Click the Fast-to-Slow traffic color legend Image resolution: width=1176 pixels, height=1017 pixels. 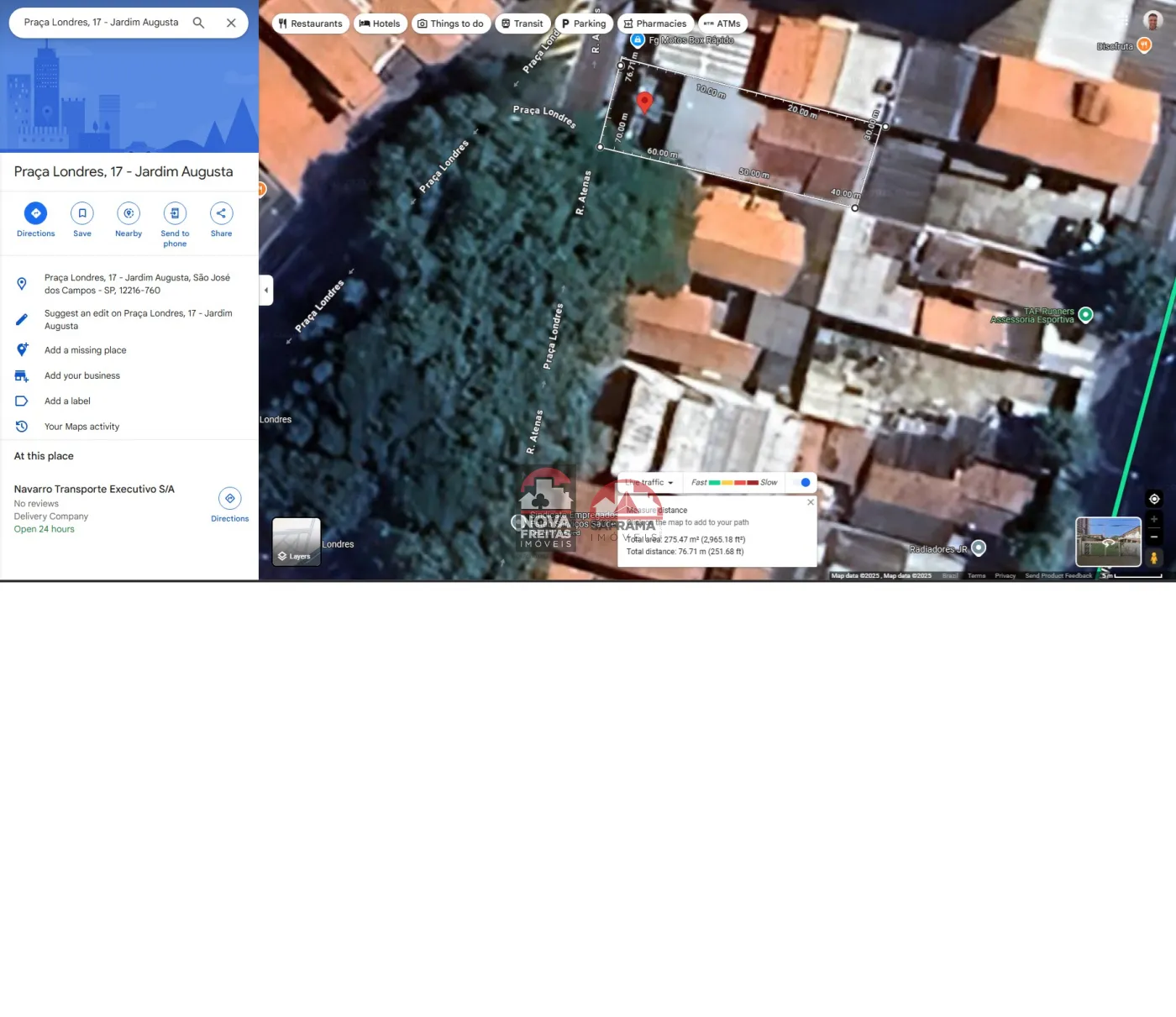coord(734,483)
